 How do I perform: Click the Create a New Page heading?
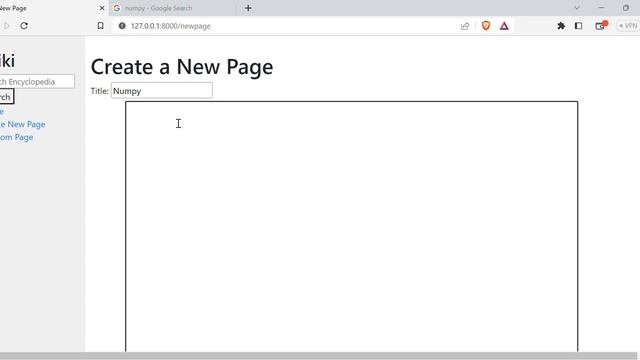pyautogui.click(x=182, y=67)
